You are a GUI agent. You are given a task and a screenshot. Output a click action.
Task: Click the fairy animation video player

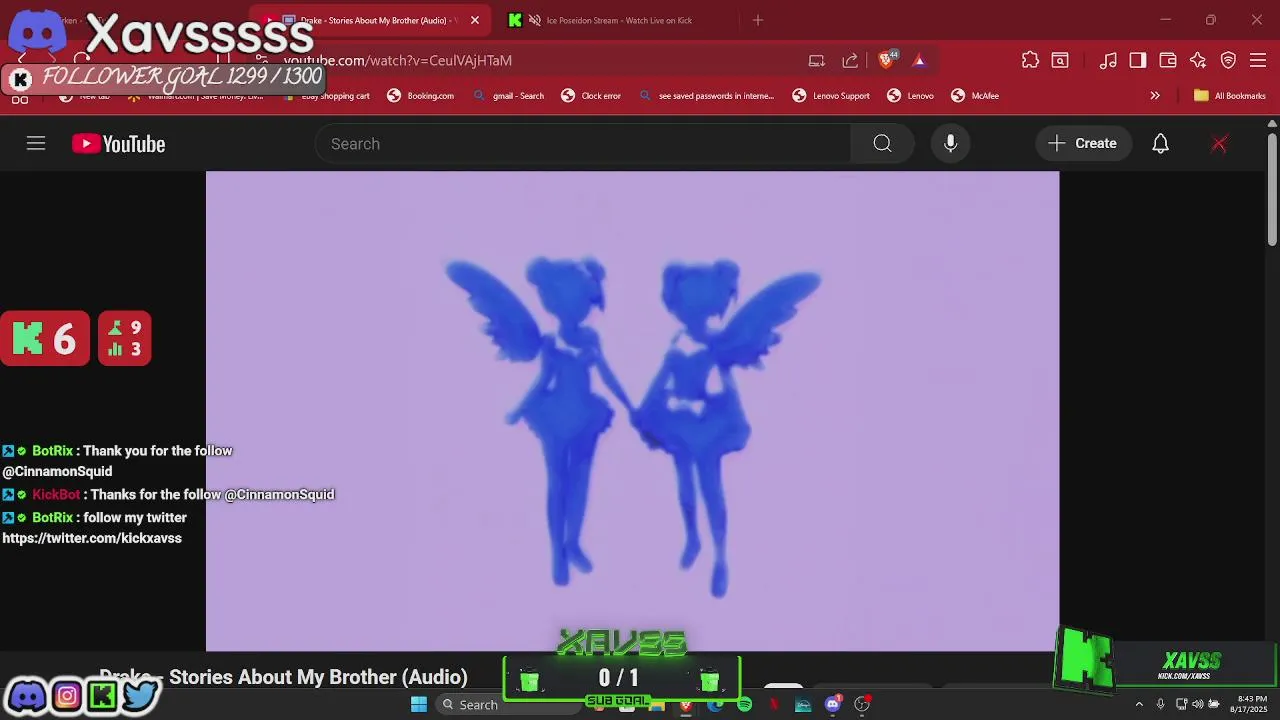coord(632,411)
